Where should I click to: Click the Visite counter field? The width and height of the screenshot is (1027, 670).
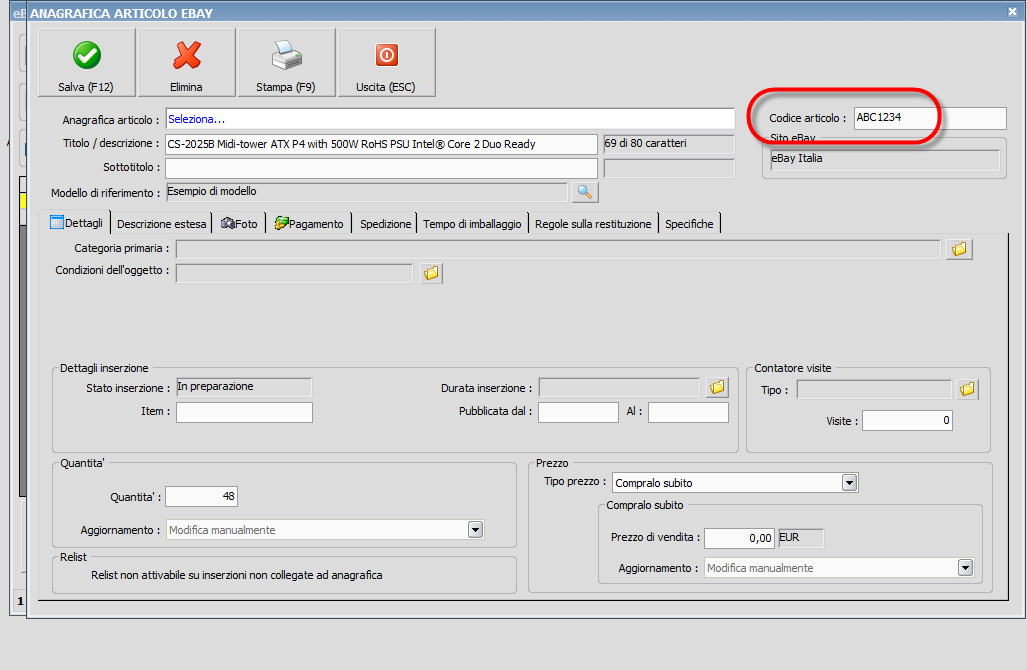pos(907,420)
